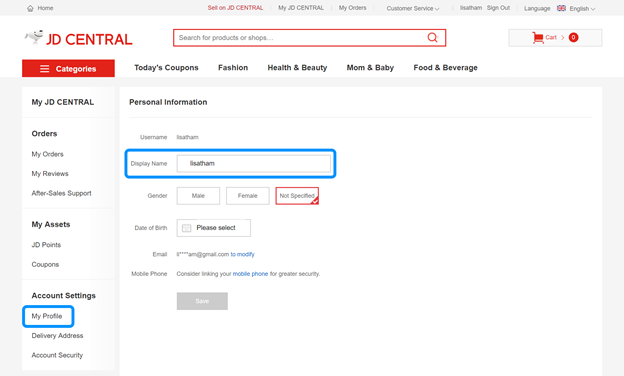Click the Home link text
Image resolution: width=624 pixels, height=376 pixels.
coord(45,8)
